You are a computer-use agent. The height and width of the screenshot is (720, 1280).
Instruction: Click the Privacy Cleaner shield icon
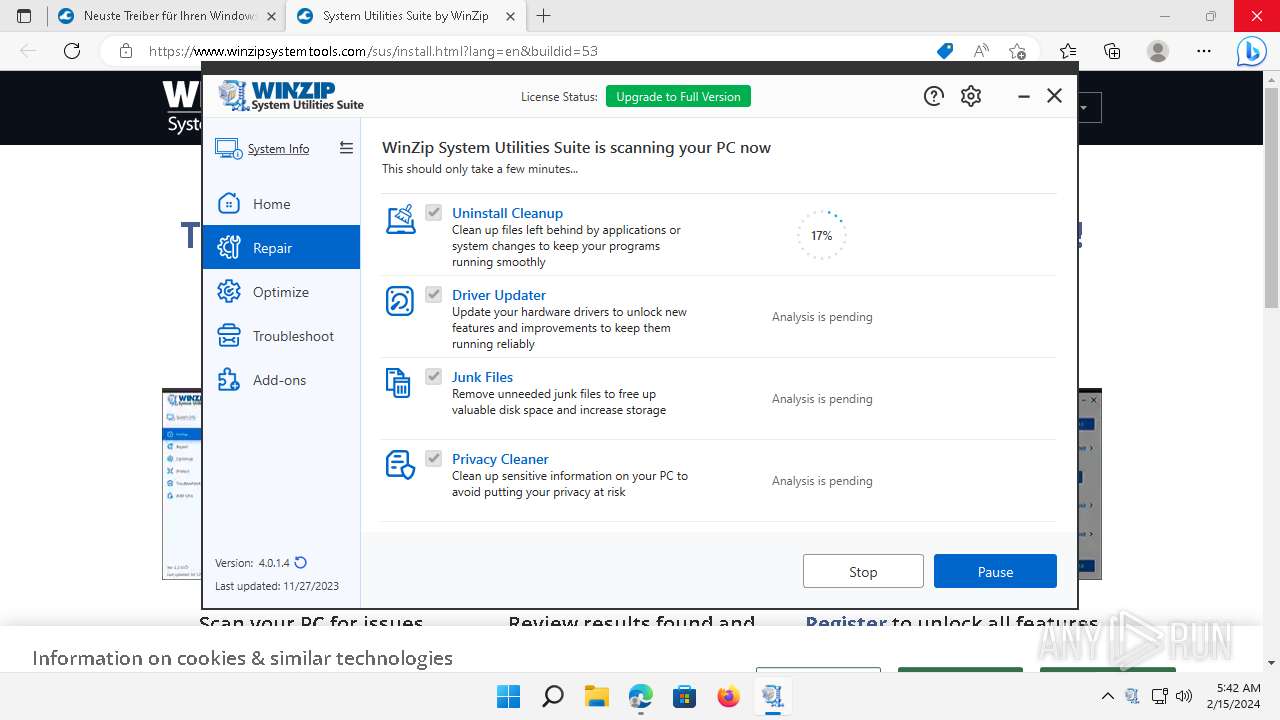click(x=400, y=465)
